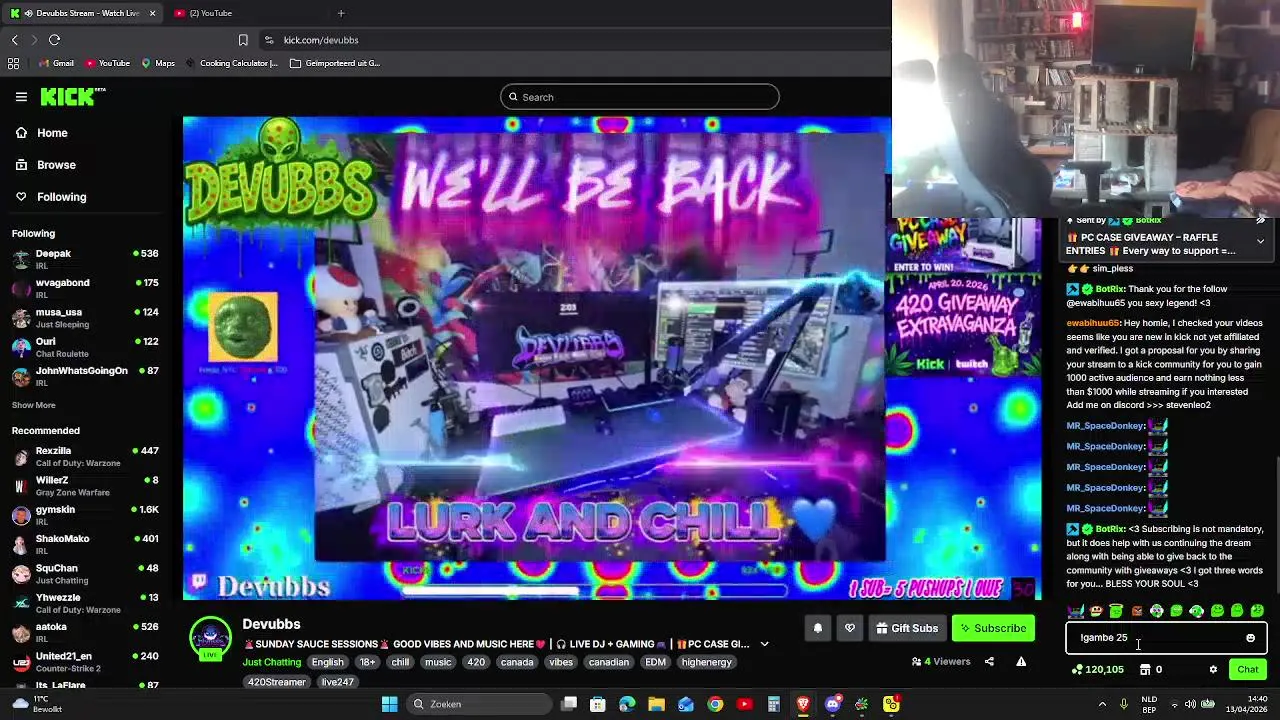
Task: Select the 420 tag
Action: click(x=476, y=662)
